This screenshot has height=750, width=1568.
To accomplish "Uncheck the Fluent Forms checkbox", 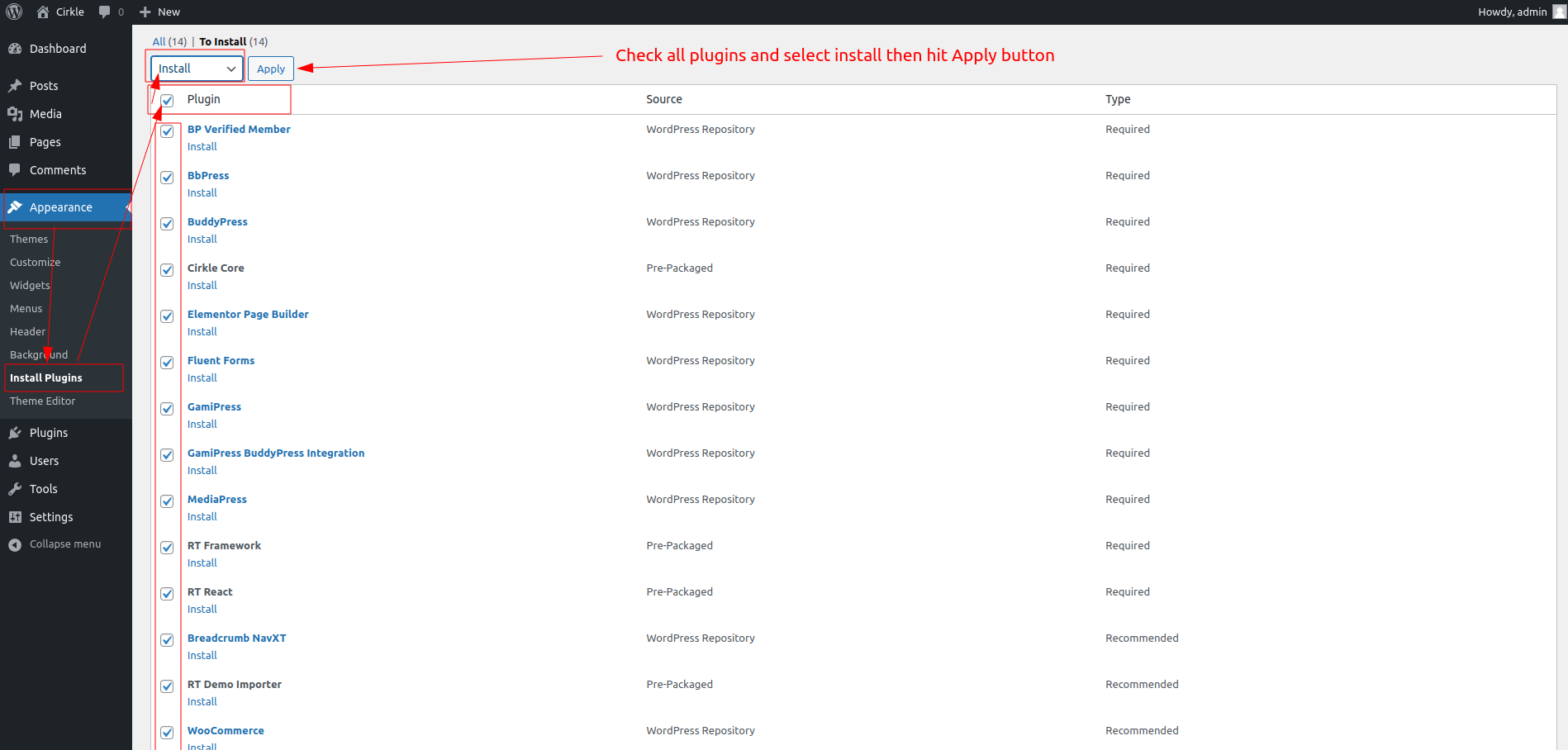I will (168, 363).
